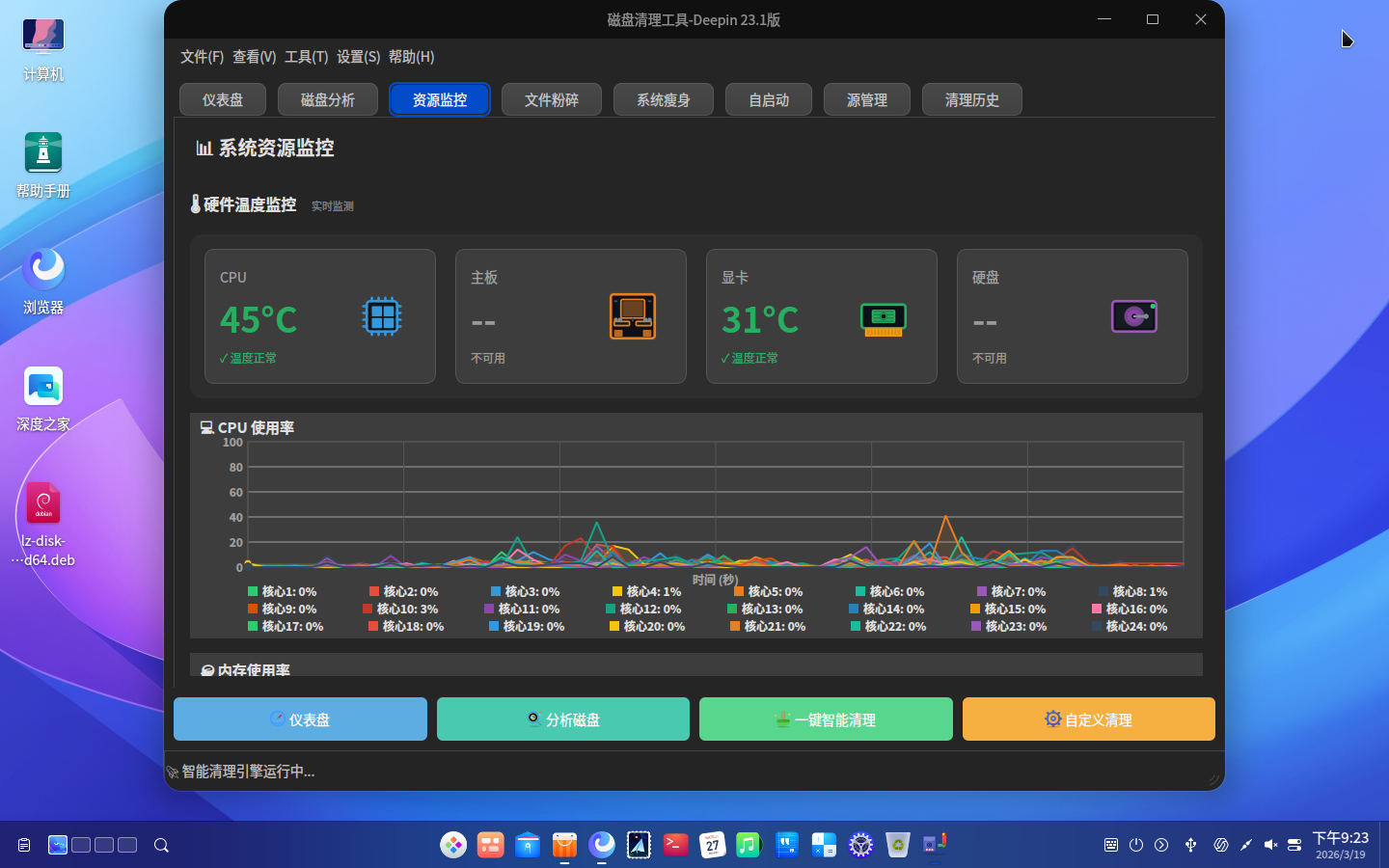Screen dimensions: 1389x868
Task: Click the hard disk icon in 硬盘 card
Action: 1134,316
